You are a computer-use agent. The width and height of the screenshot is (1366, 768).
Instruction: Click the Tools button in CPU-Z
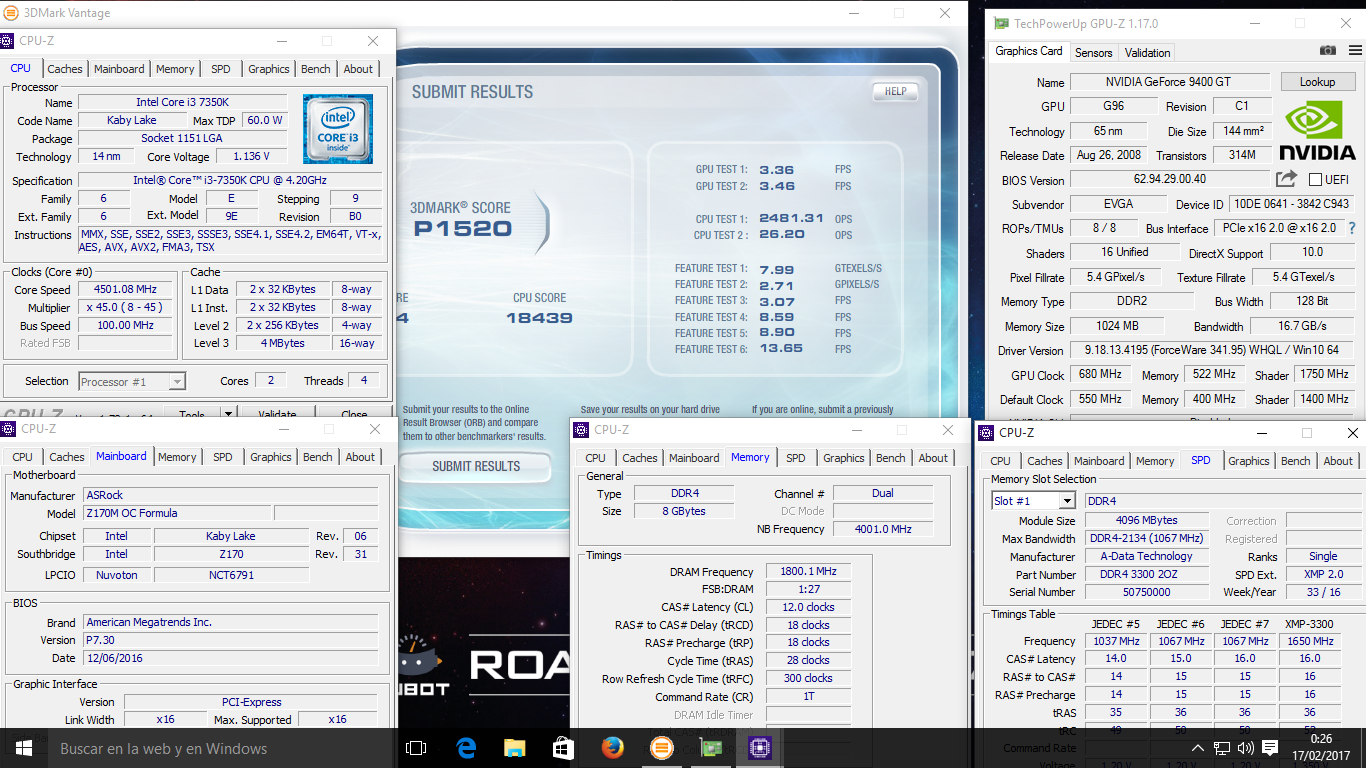click(x=192, y=414)
